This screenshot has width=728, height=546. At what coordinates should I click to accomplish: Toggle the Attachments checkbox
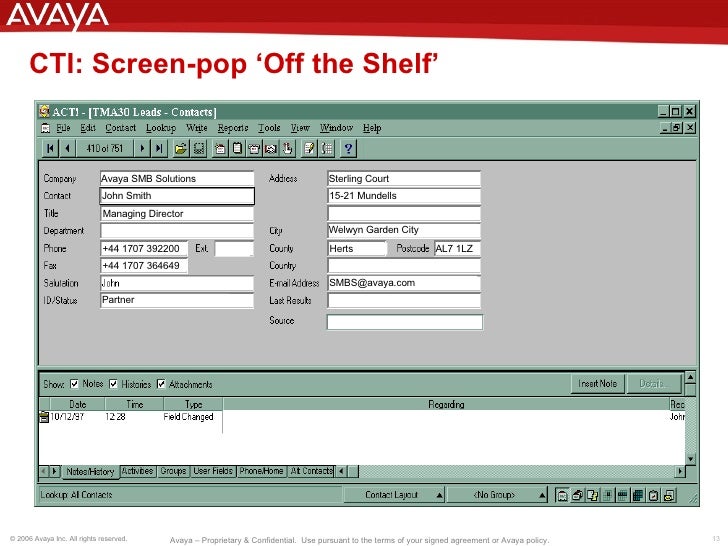[x=161, y=384]
